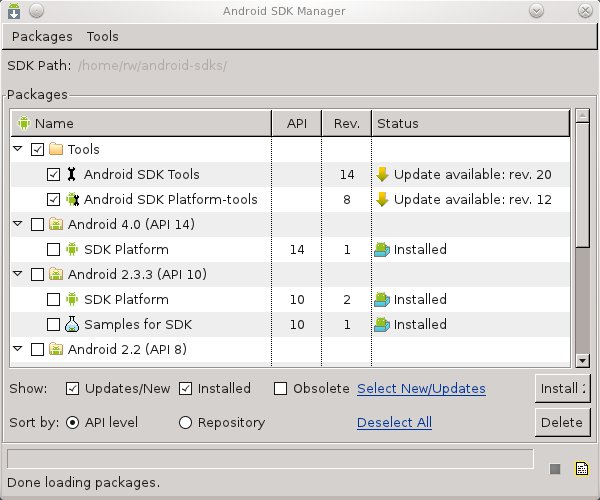Click the Android icon in Name column header
The image size is (600, 500).
(24, 124)
